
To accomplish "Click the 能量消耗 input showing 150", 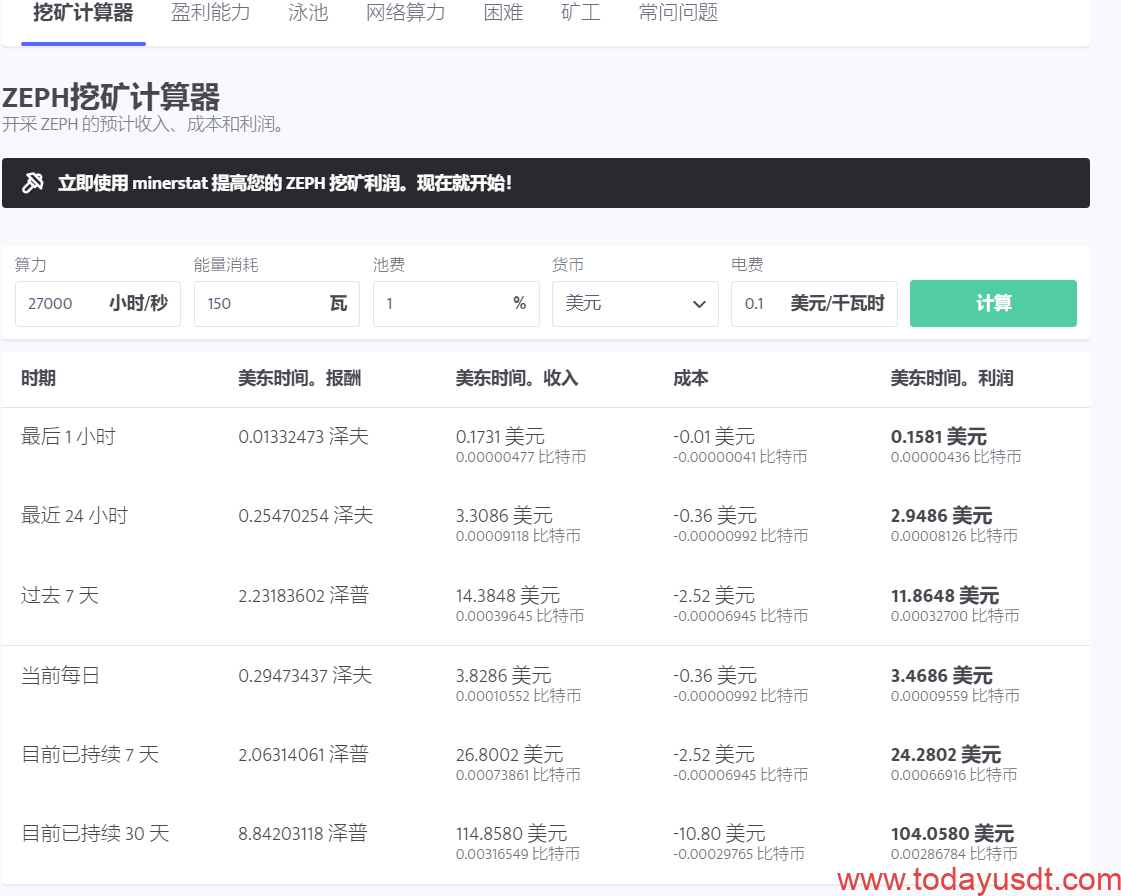I will (260, 304).
